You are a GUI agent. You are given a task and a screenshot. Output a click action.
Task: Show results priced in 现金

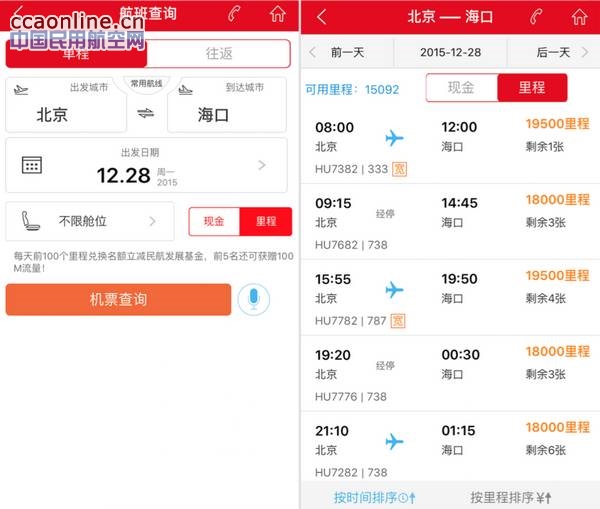coord(461,88)
